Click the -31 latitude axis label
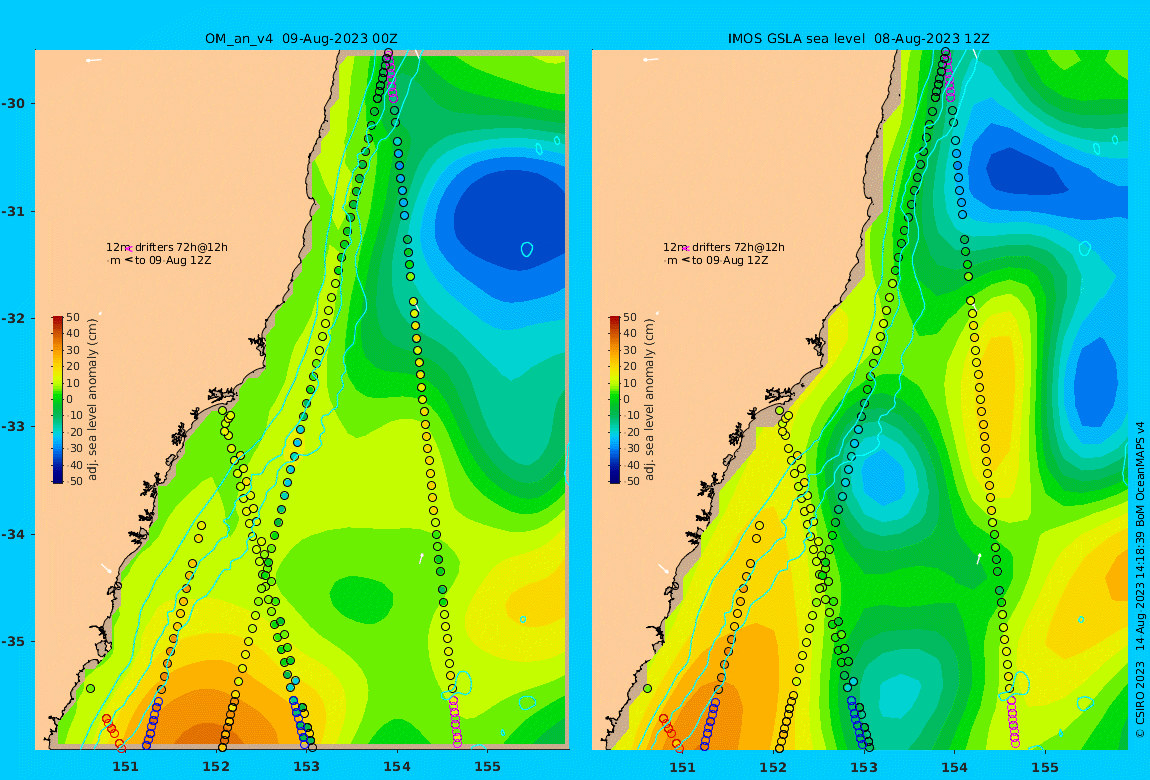The width and height of the screenshot is (1150, 780). pyautogui.click(x=15, y=211)
